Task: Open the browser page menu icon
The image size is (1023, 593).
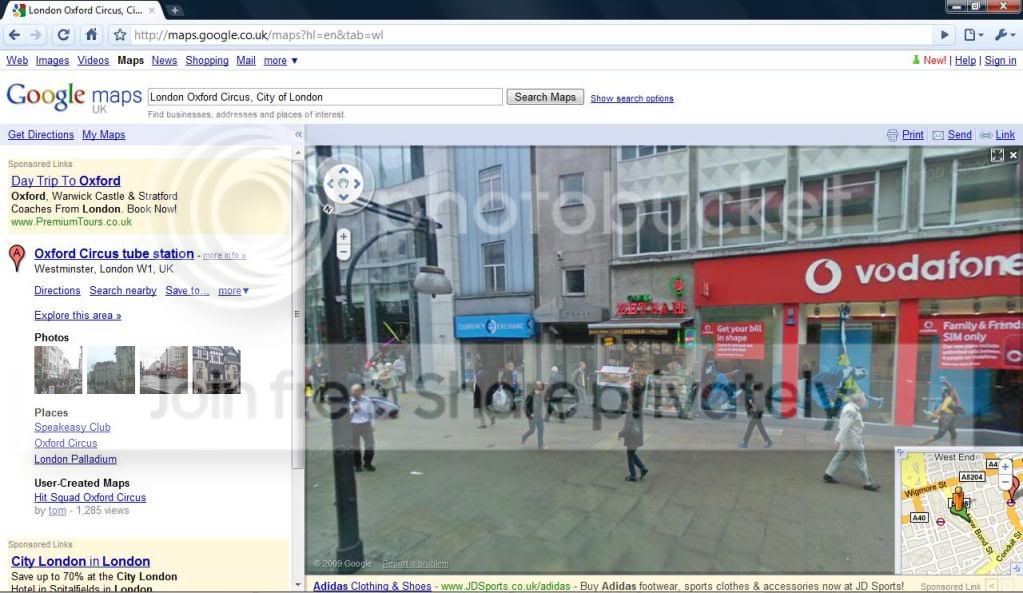Action: click(973, 35)
